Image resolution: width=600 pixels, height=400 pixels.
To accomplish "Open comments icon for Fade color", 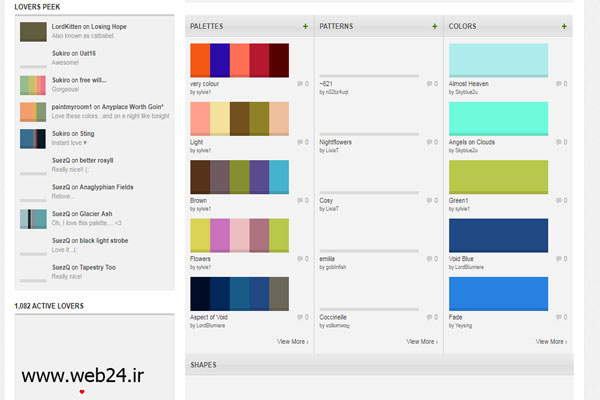I will tap(559, 317).
